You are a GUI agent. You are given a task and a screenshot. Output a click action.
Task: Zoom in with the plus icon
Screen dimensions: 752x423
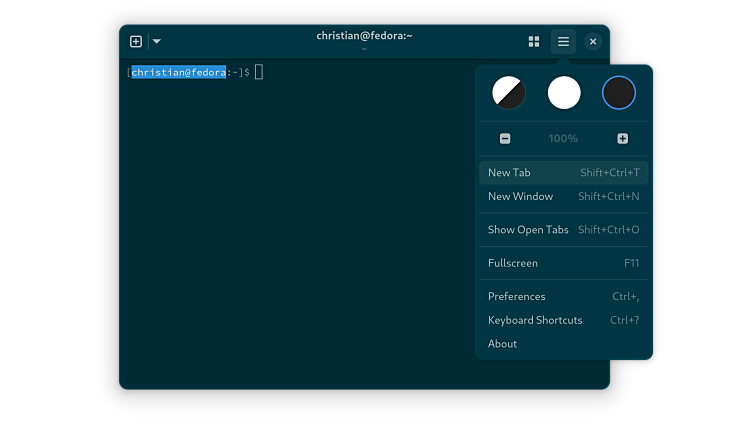pos(622,138)
